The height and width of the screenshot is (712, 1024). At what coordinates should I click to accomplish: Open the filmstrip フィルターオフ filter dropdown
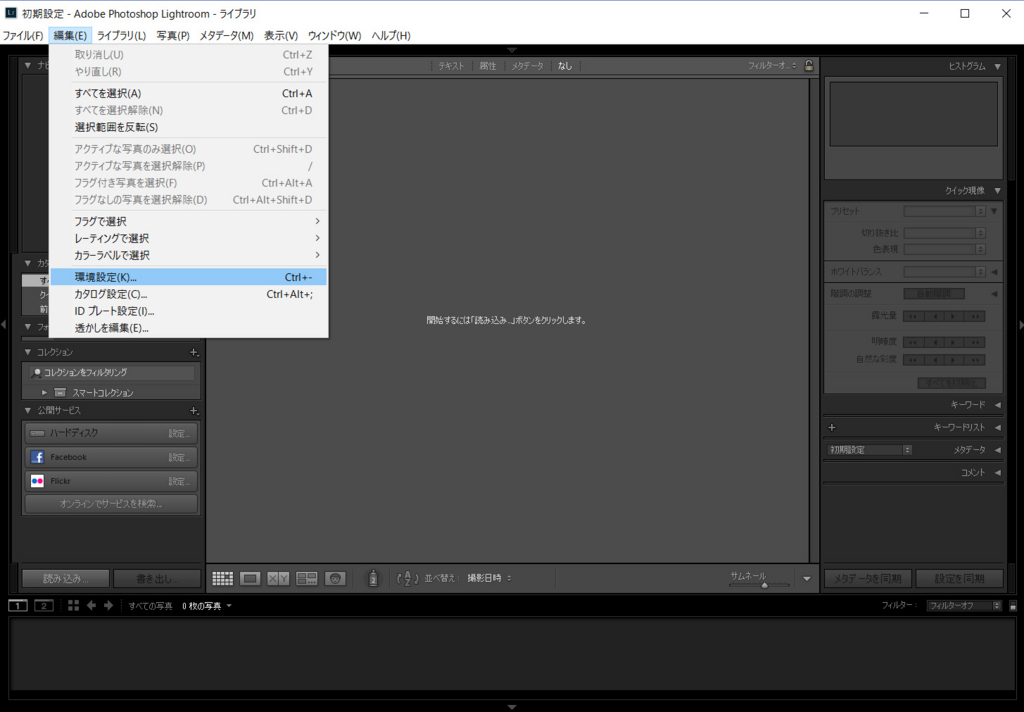(963, 606)
